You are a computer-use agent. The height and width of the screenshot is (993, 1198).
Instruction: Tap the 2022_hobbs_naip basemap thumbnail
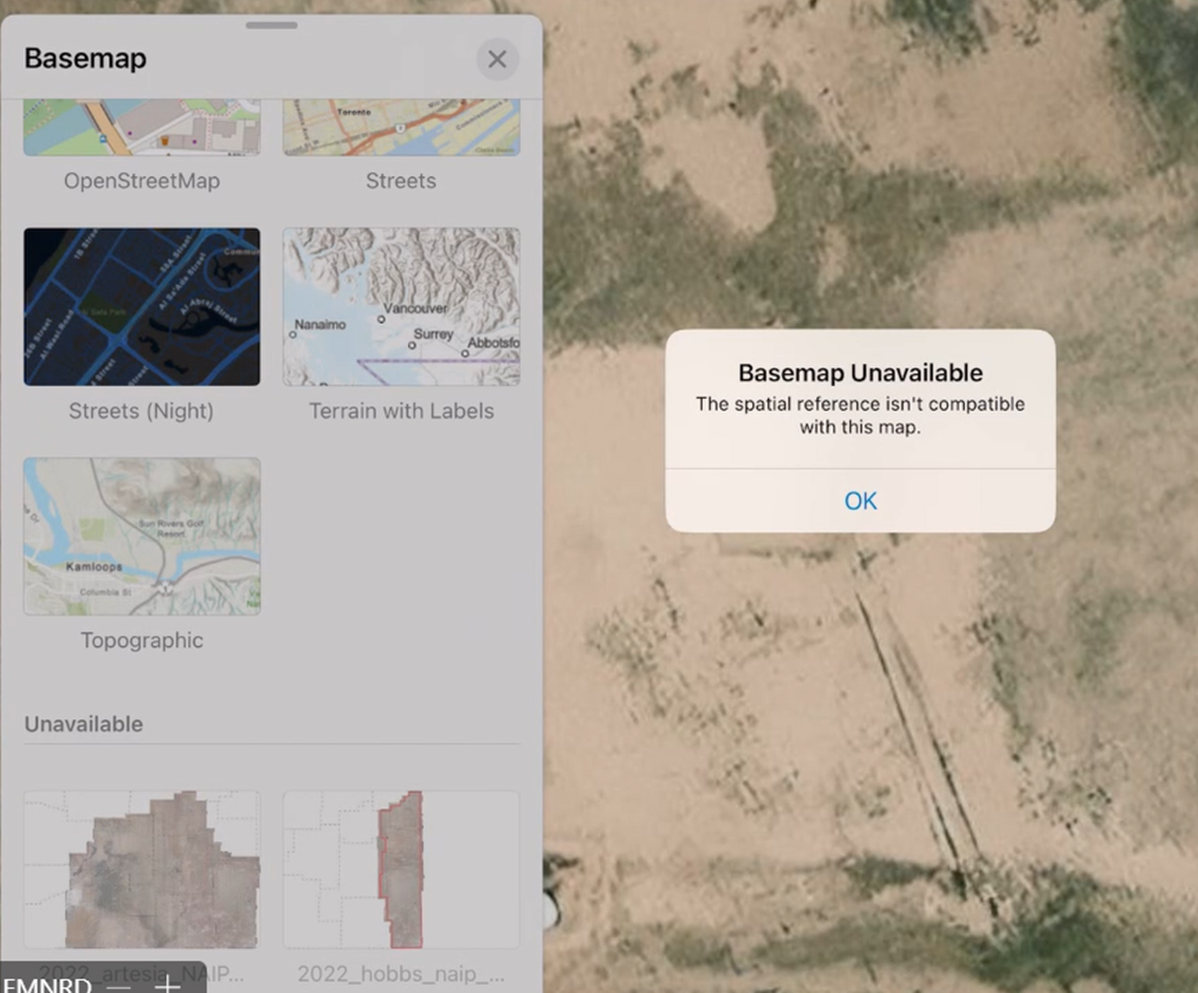[x=400, y=868]
